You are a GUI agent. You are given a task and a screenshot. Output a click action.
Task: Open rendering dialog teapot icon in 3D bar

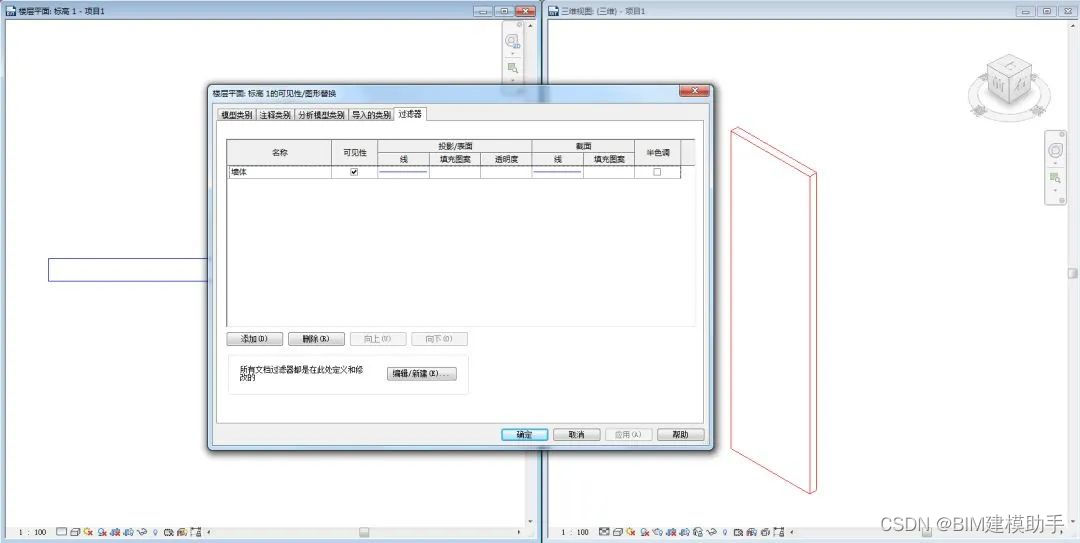658,532
